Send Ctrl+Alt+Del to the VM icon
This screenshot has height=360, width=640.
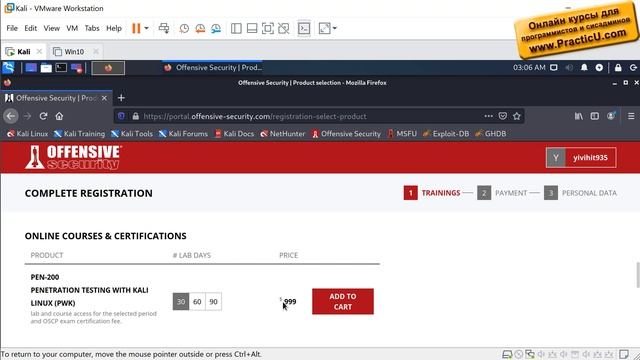(164, 28)
